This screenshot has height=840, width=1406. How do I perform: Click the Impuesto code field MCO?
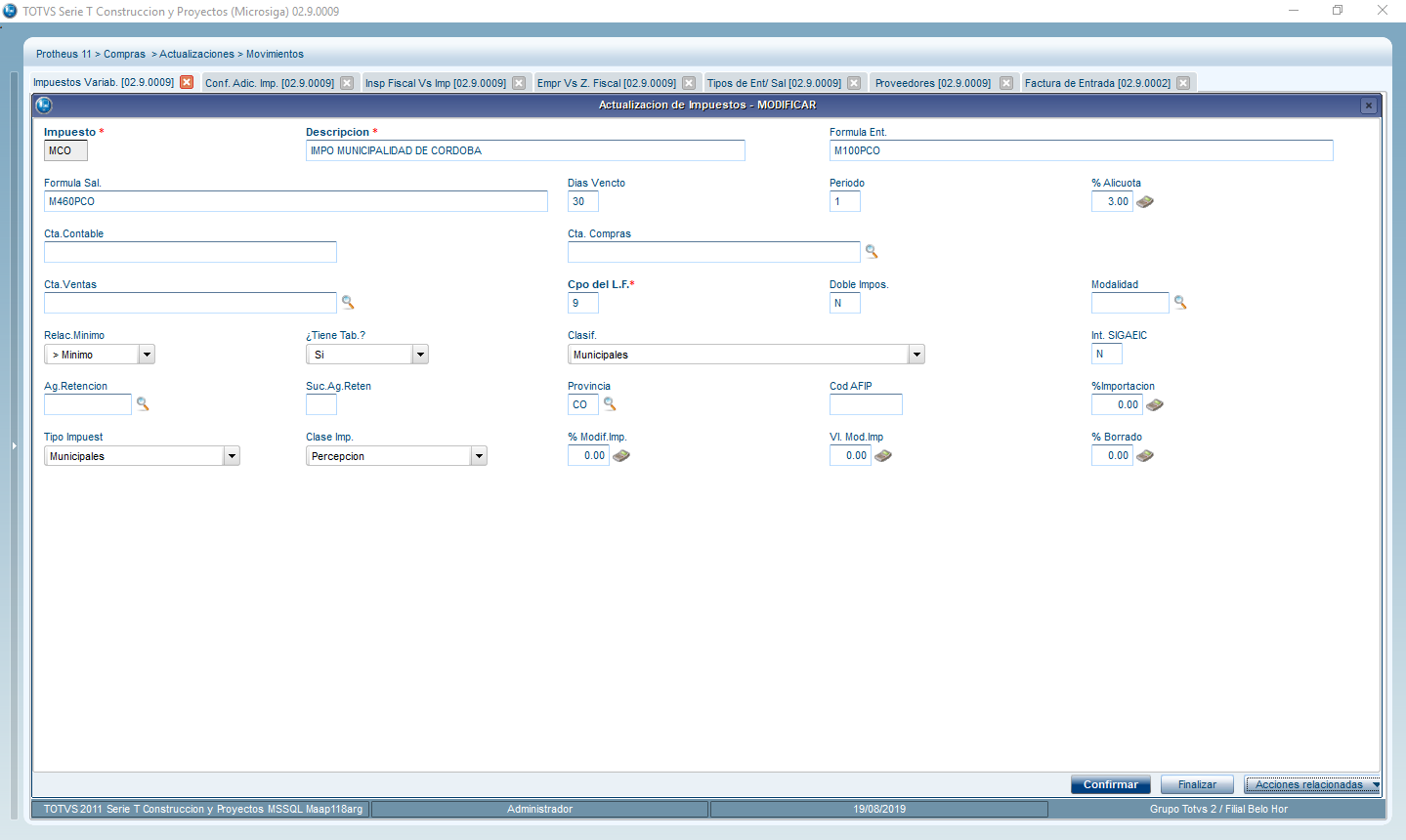tap(65, 150)
